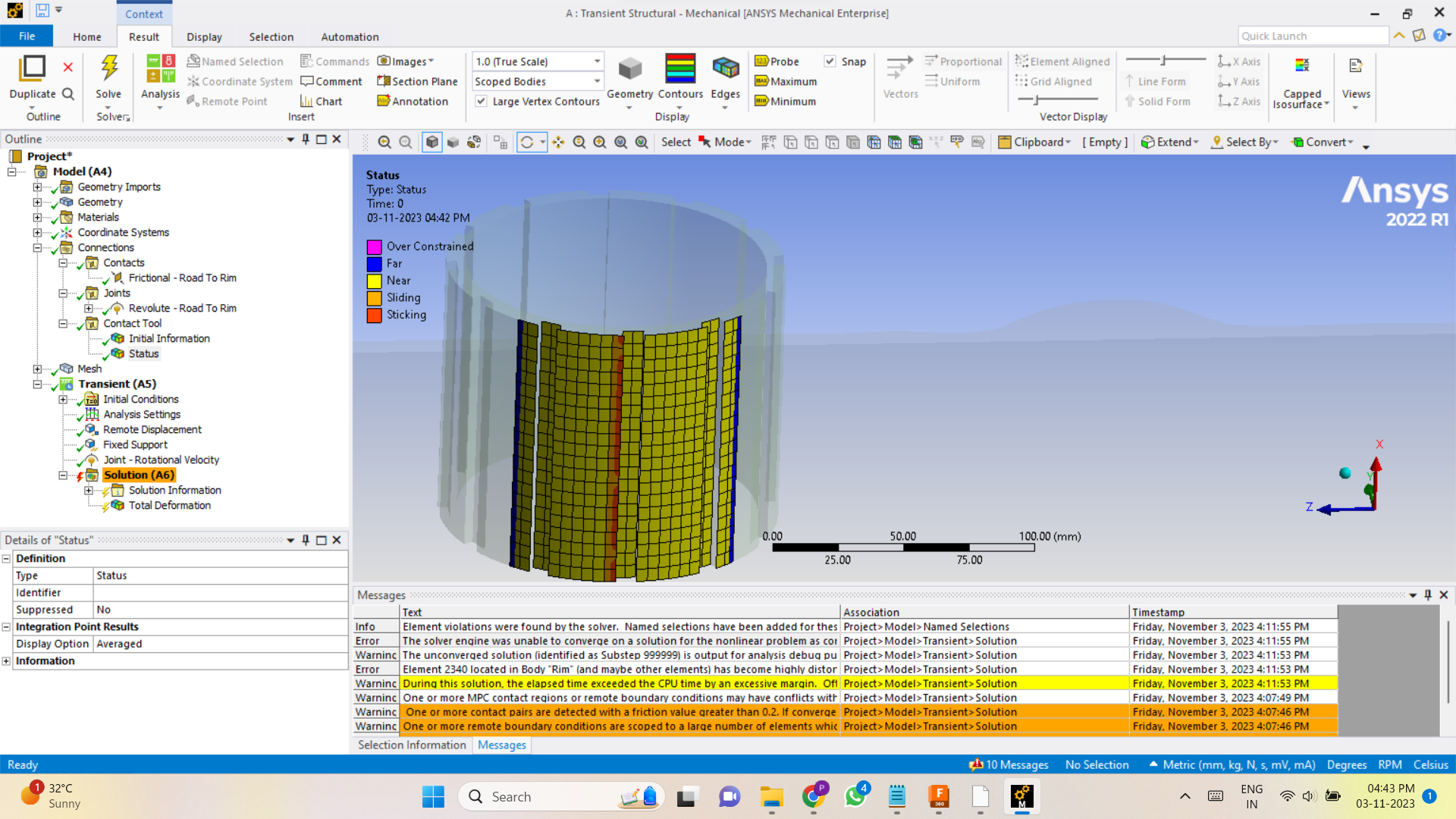This screenshot has height=819, width=1456.
Task: Select Total Deformation in the tree
Action: 170,506
